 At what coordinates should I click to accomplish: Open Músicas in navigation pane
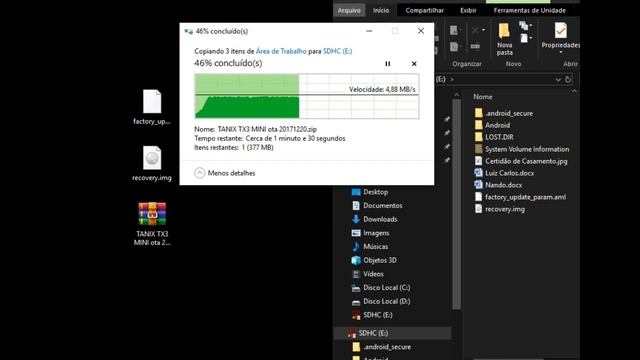coord(370,247)
